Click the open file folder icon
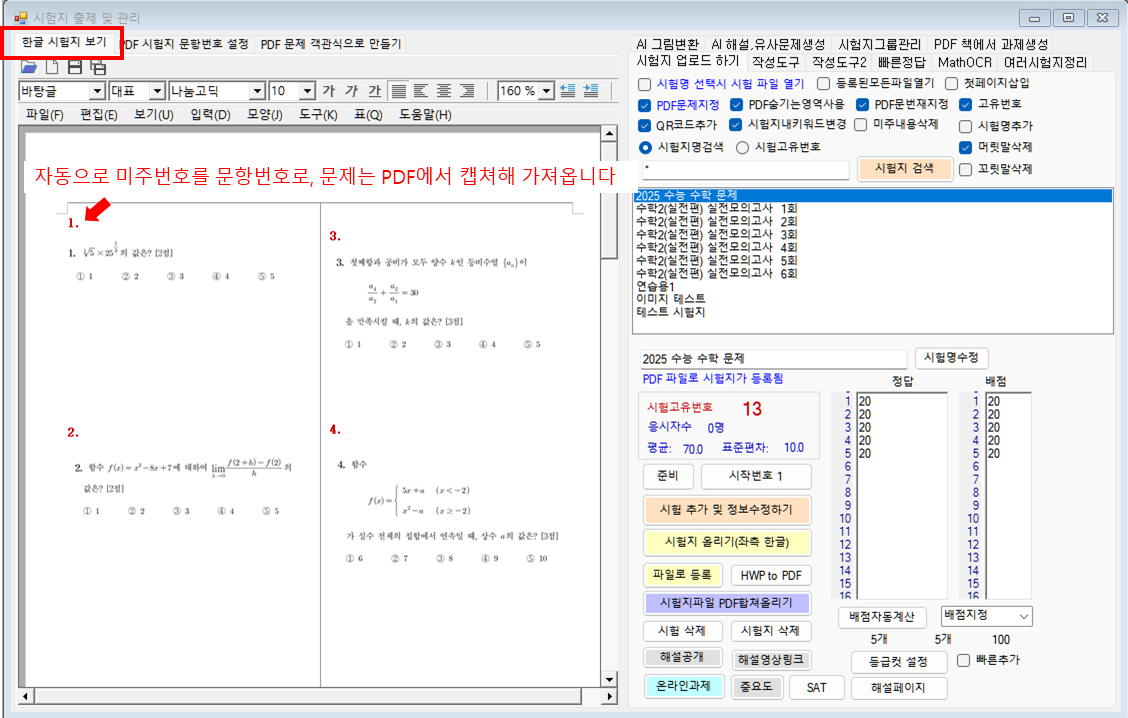This screenshot has height=718, width=1128. pyautogui.click(x=29, y=67)
